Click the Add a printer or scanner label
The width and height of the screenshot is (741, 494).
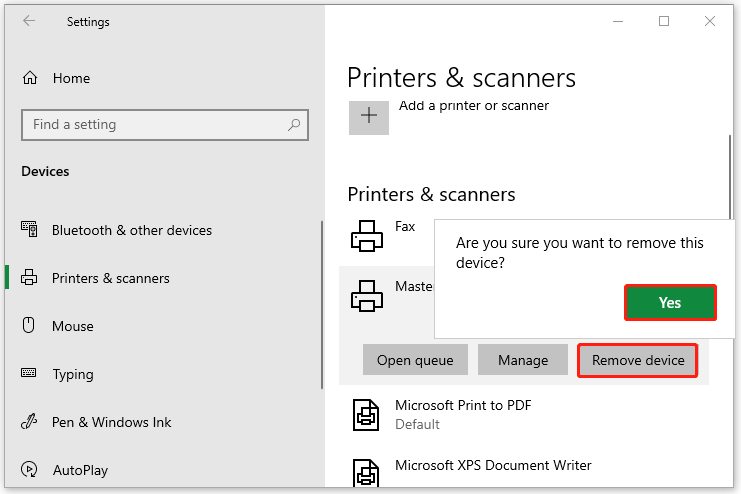tap(474, 105)
